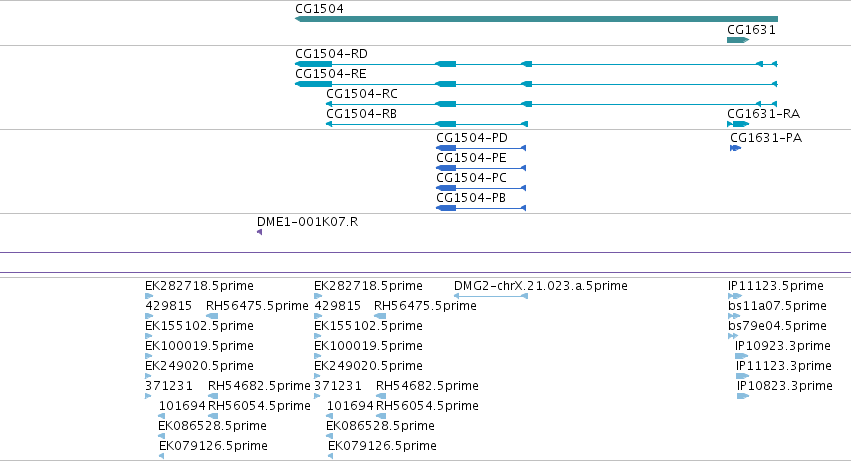The width and height of the screenshot is (851, 461).
Task: Click the right-hand EK282718.5prime label
Action: click(369, 286)
